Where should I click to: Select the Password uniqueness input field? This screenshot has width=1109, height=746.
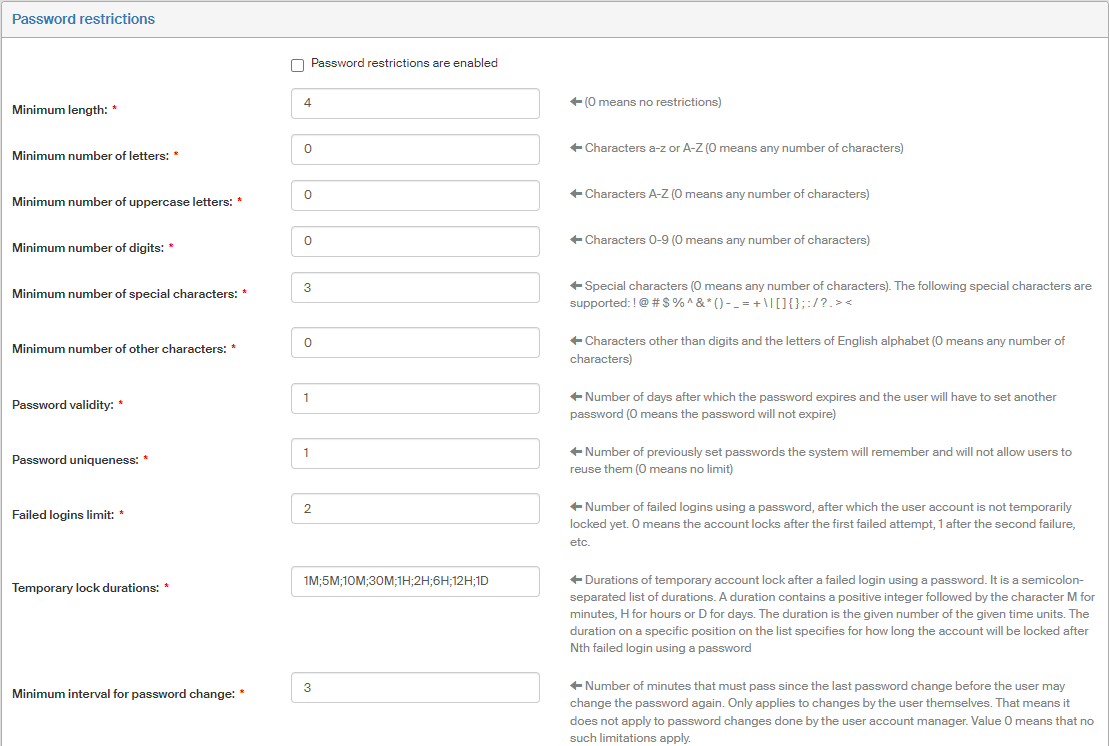[x=415, y=453]
